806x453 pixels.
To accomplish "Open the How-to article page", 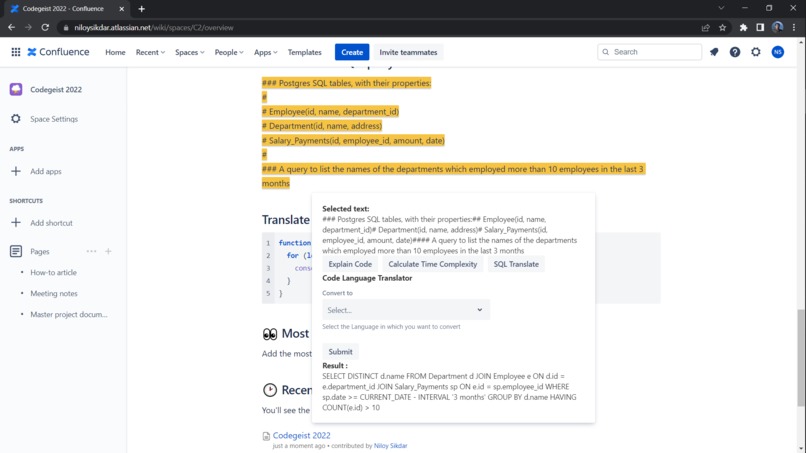I will [53, 273].
